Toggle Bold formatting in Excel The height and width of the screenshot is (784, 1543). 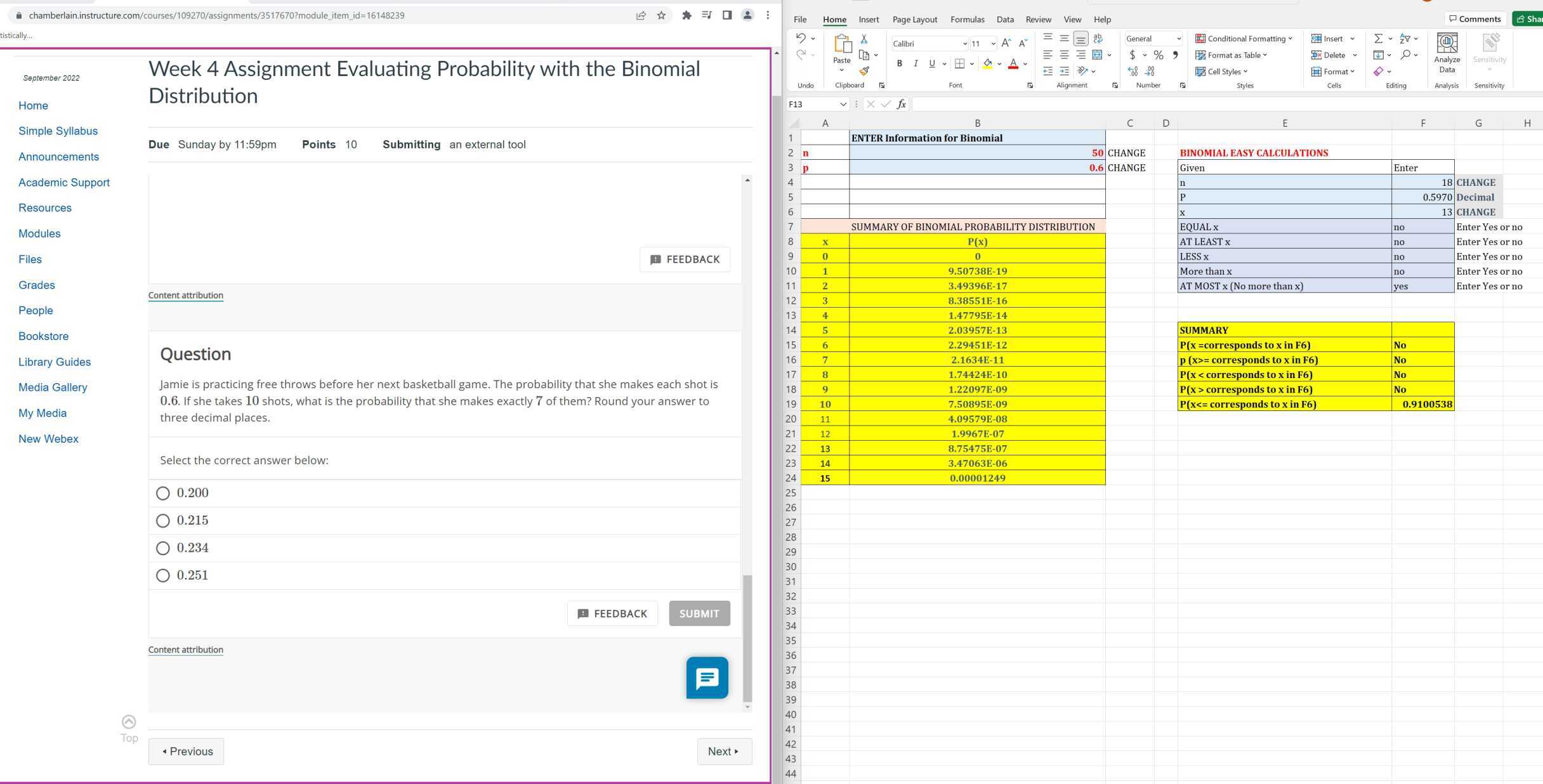[x=899, y=63]
